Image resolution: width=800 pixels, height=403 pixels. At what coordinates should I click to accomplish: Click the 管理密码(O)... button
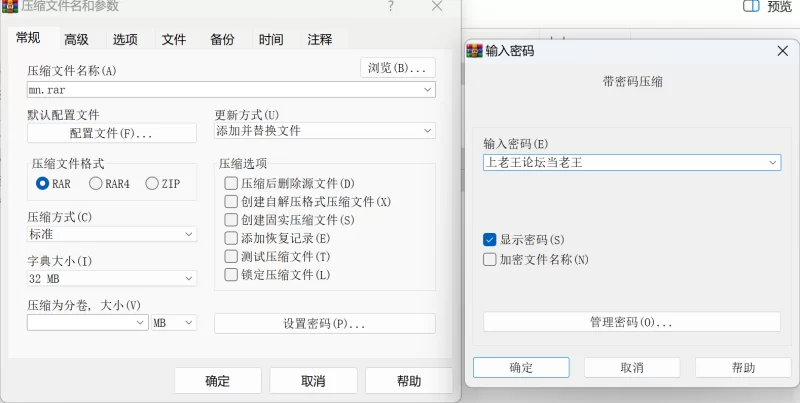click(632, 322)
